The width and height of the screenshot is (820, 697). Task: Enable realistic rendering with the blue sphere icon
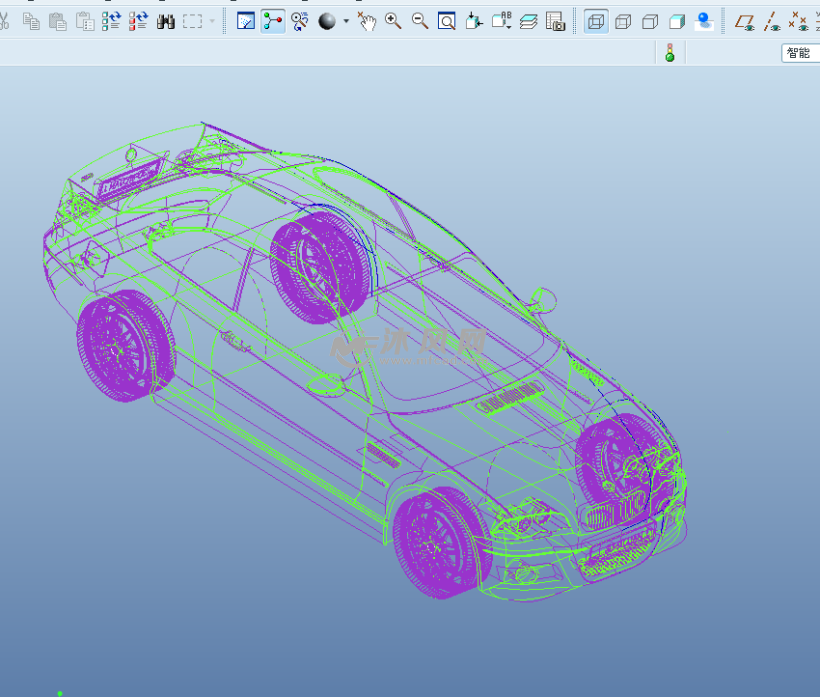[703, 20]
